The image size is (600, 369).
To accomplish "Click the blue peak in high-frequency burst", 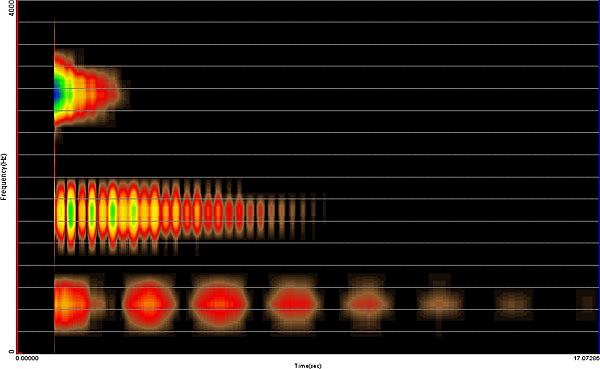I will click(x=57, y=92).
